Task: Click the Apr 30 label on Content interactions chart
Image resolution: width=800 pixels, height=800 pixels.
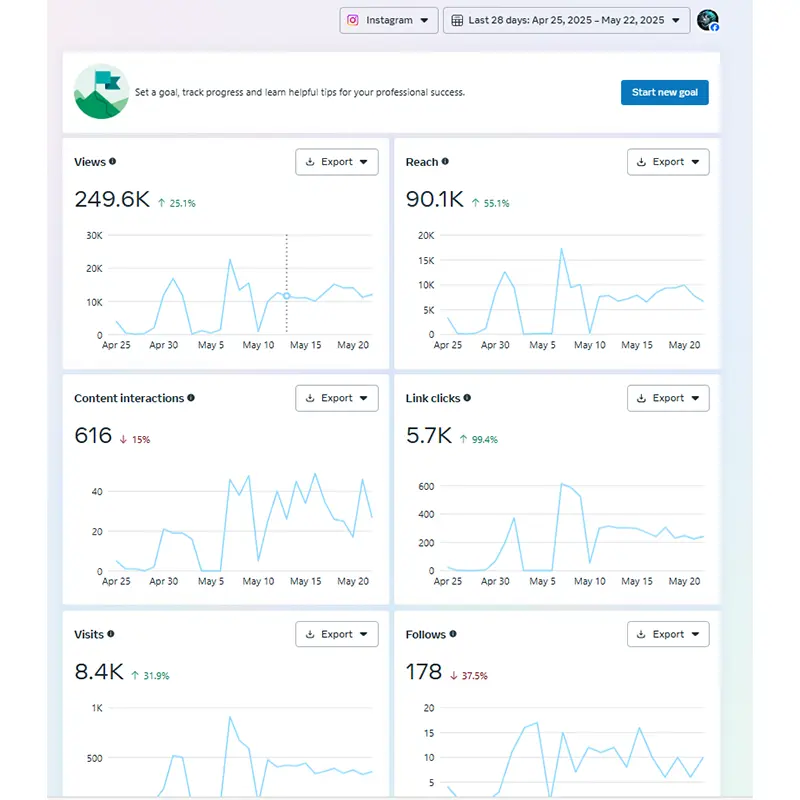Action: (163, 581)
